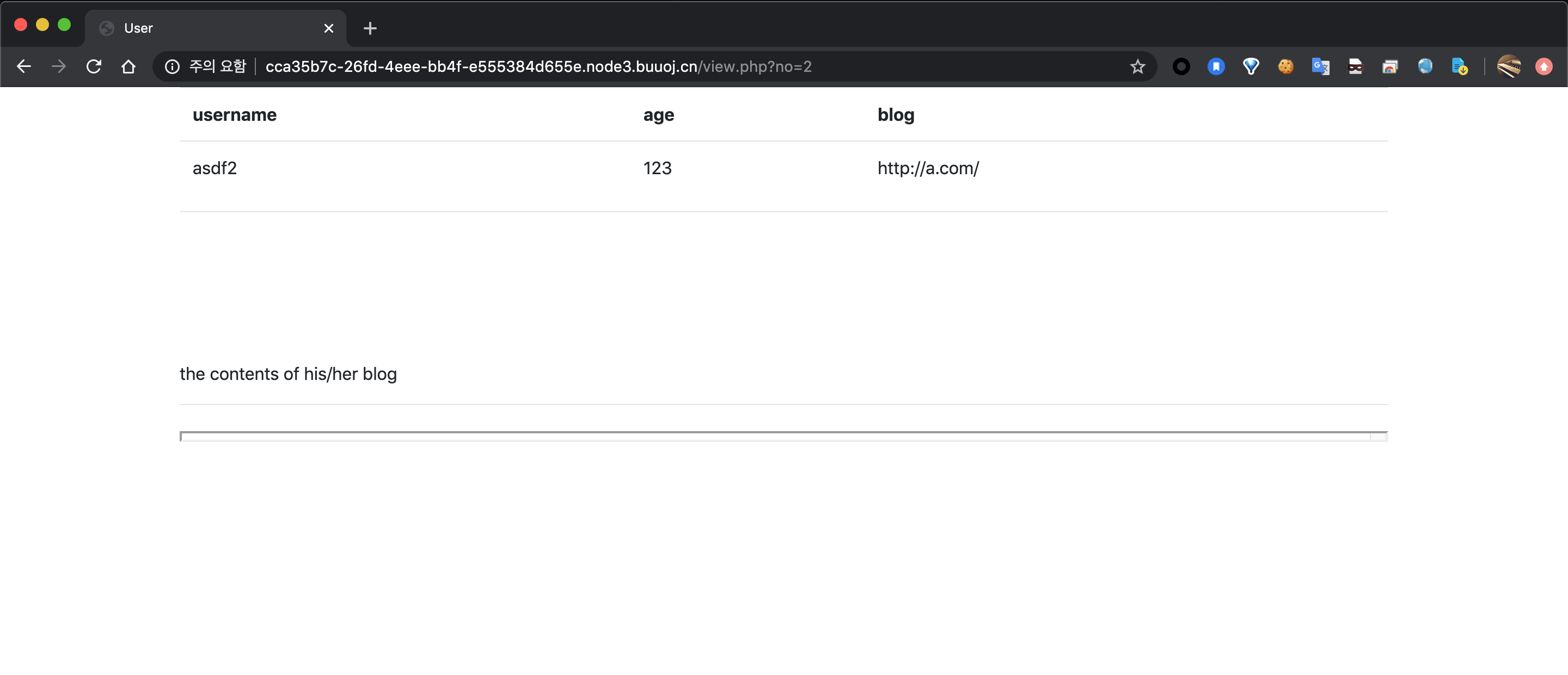Open the blue bookmark extension

tap(1216, 66)
